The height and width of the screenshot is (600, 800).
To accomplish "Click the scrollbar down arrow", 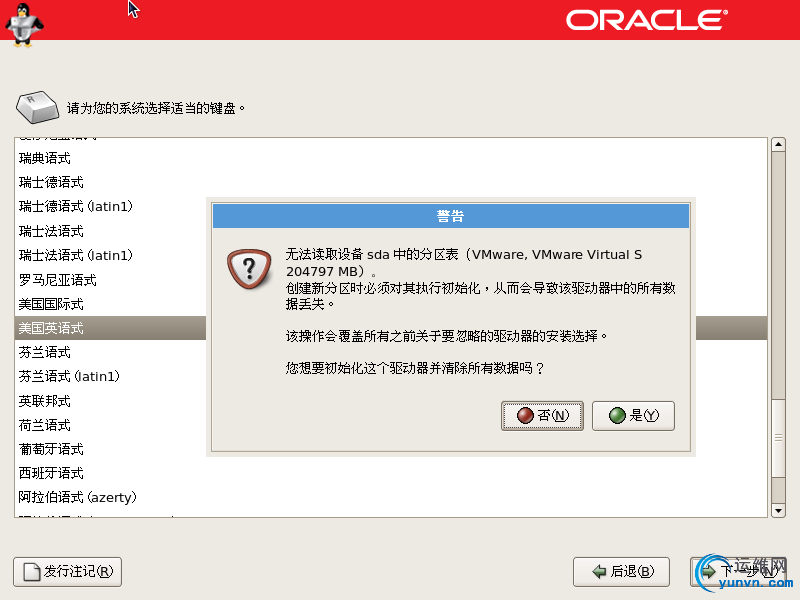I will tap(778, 510).
